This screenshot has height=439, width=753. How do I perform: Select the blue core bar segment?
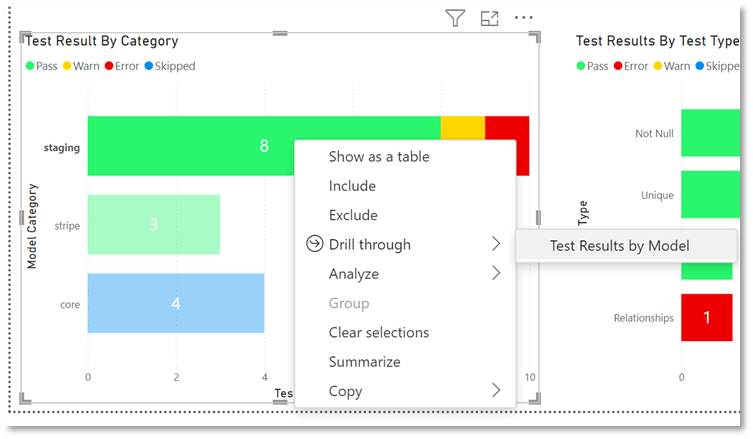[175, 303]
